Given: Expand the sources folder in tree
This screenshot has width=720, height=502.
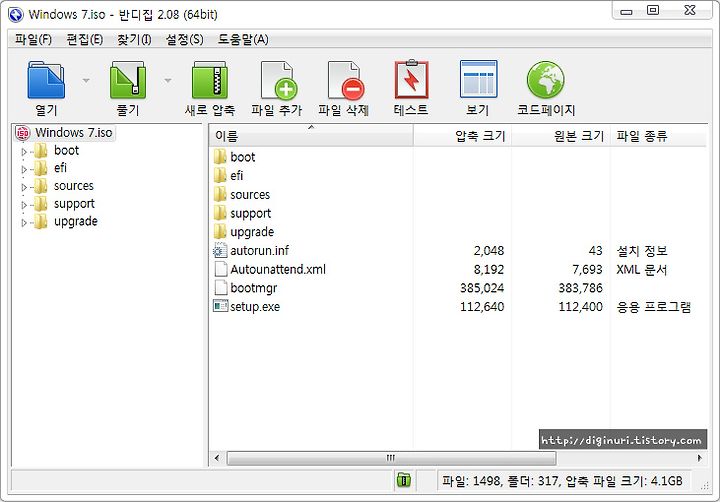Looking at the screenshot, I should [24, 187].
